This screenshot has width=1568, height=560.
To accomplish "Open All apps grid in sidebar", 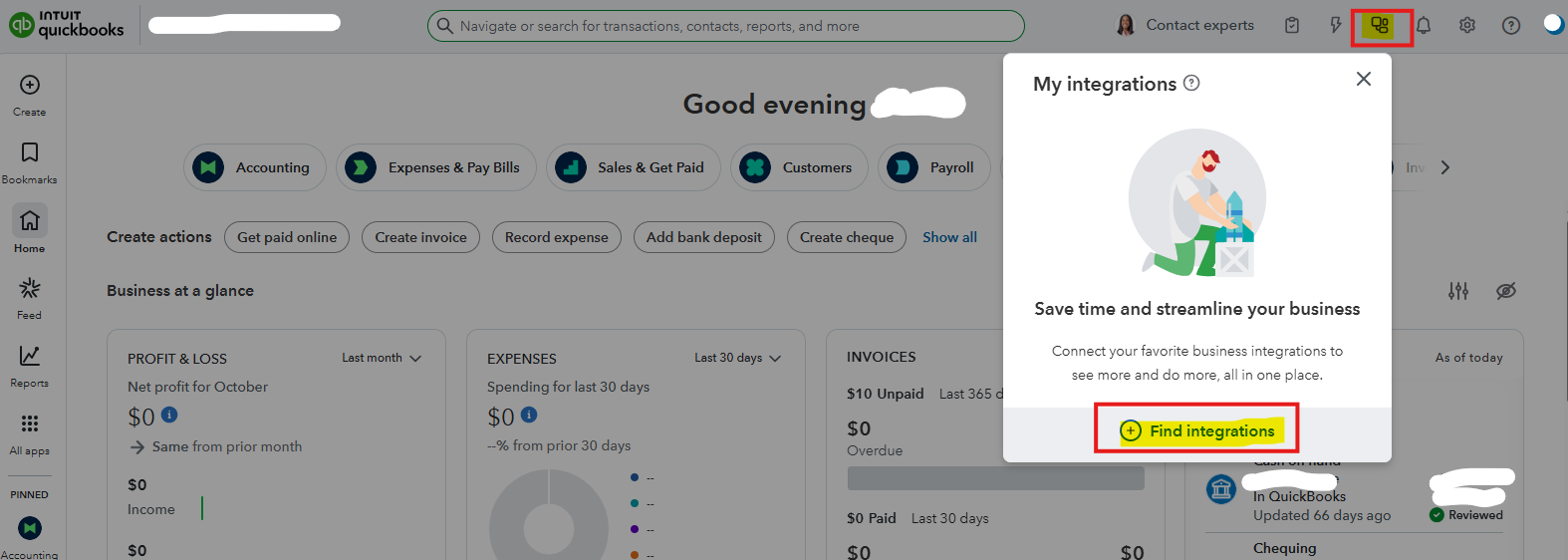I will pos(30,432).
